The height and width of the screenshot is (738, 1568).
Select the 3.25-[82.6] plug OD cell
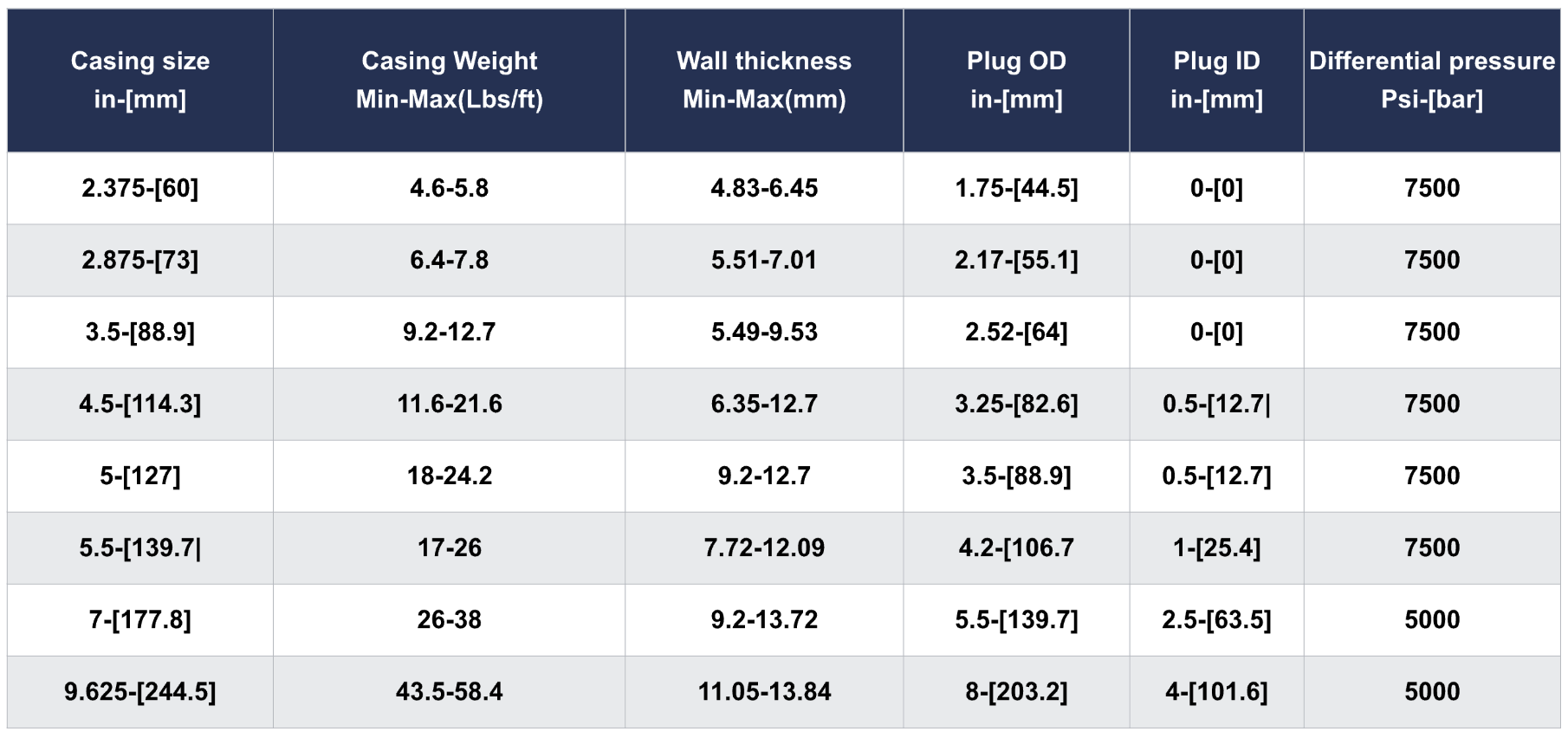coord(1016,404)
